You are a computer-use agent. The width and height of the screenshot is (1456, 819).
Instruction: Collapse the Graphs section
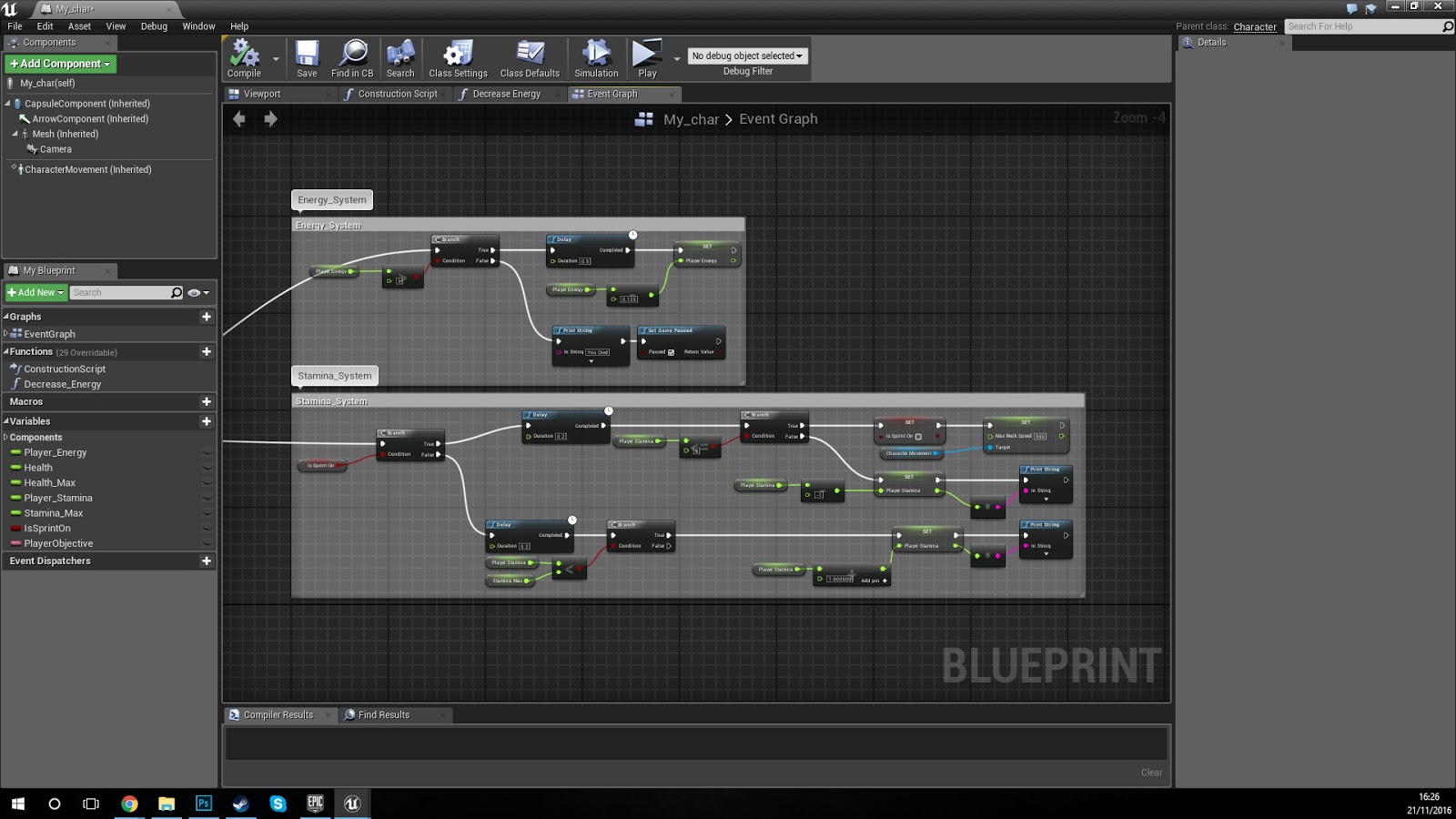click(x=5, y=317)
